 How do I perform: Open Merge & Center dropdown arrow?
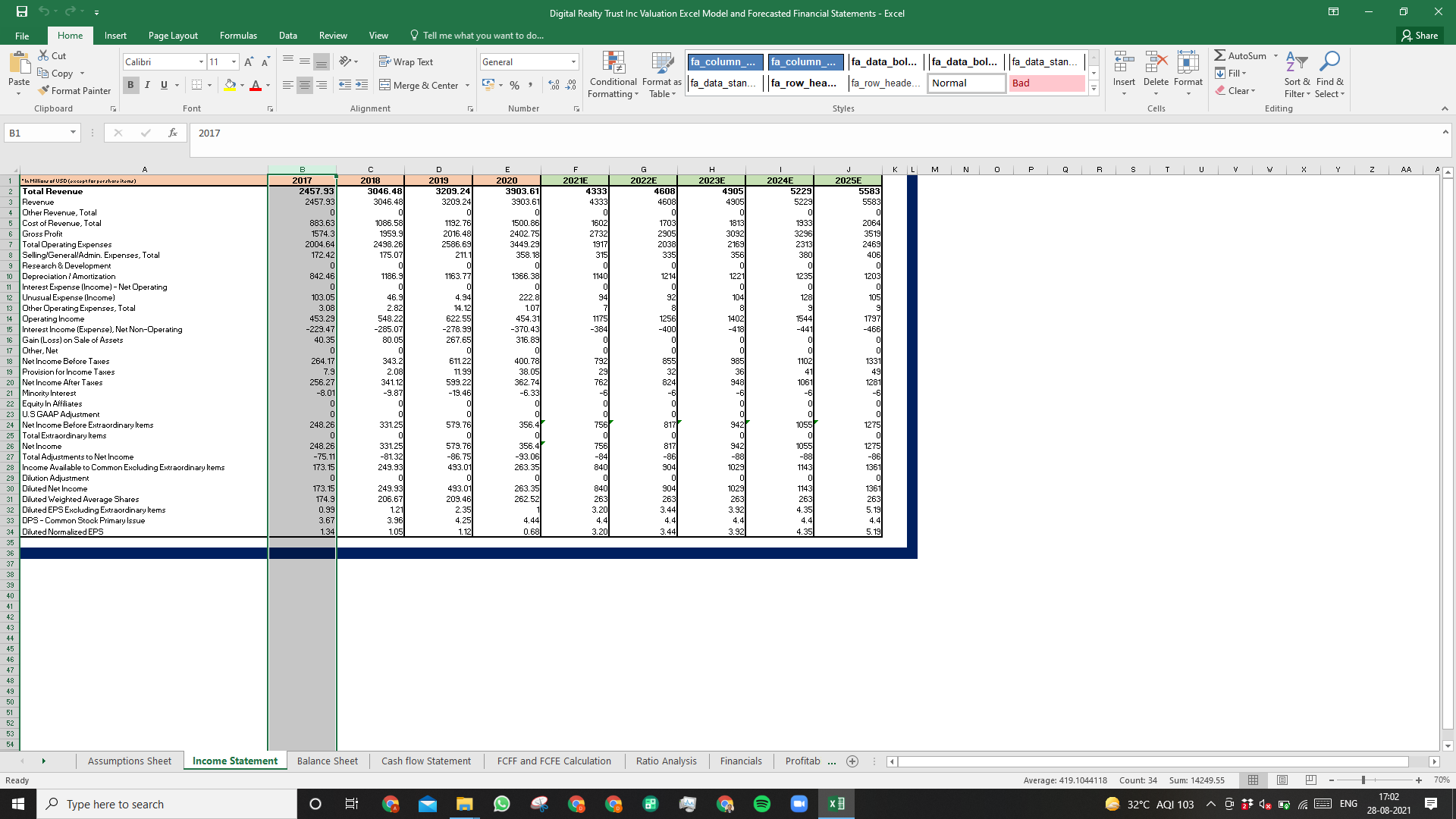point(468,86)
